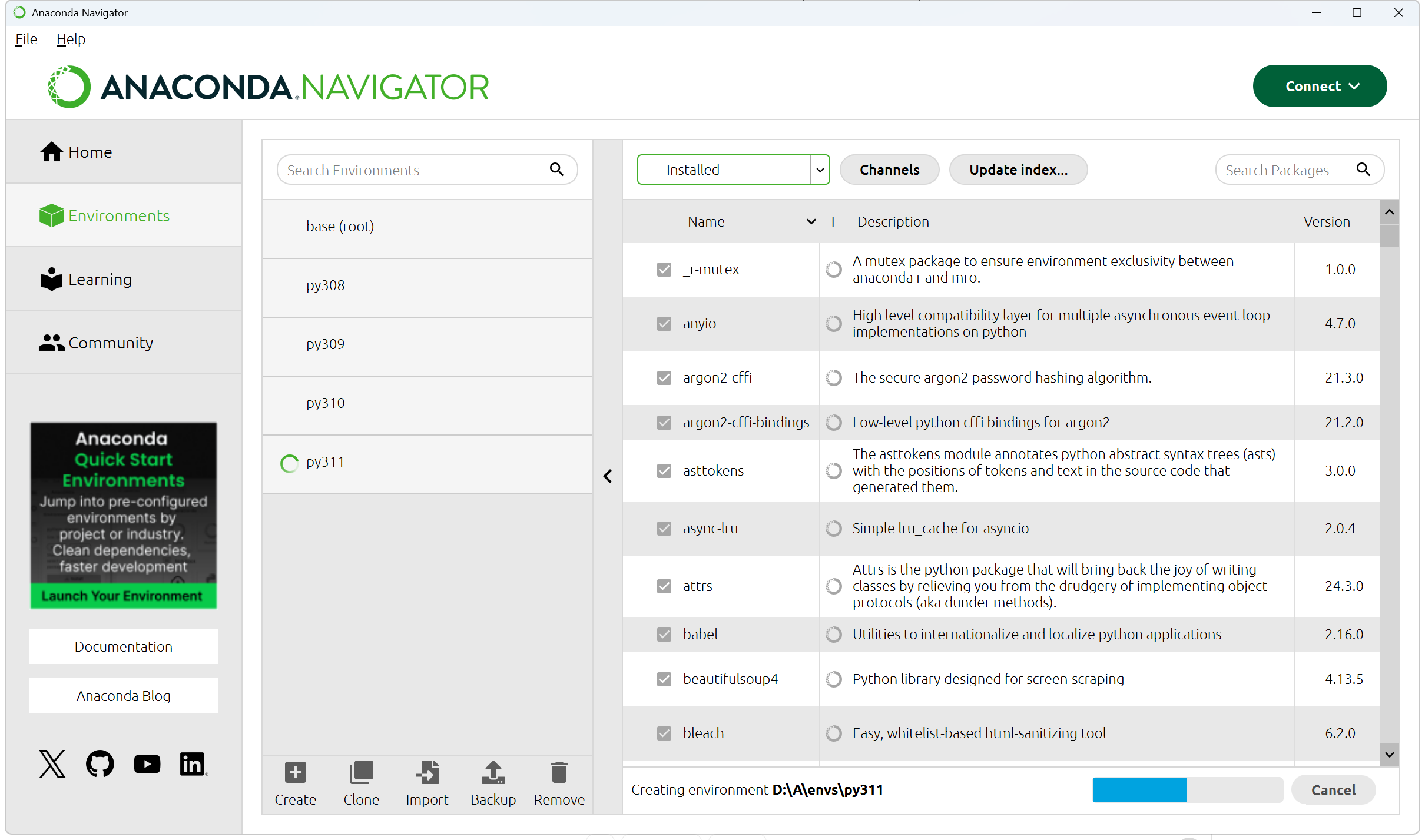The width and height of the screenshot is (1425, 840).
Task: Click the Search Packages magnifier icon
Action: pyautogui.click(x=1363, y=170)
